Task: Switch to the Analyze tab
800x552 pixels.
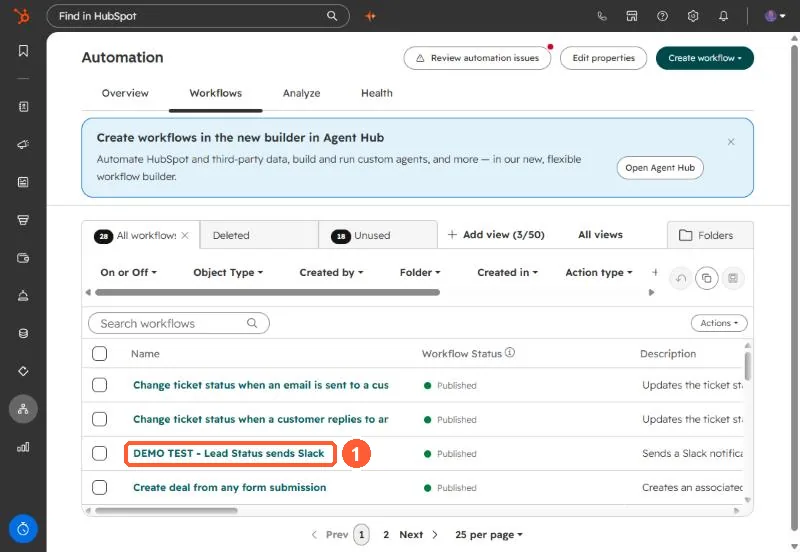Action: coord(302,93)
